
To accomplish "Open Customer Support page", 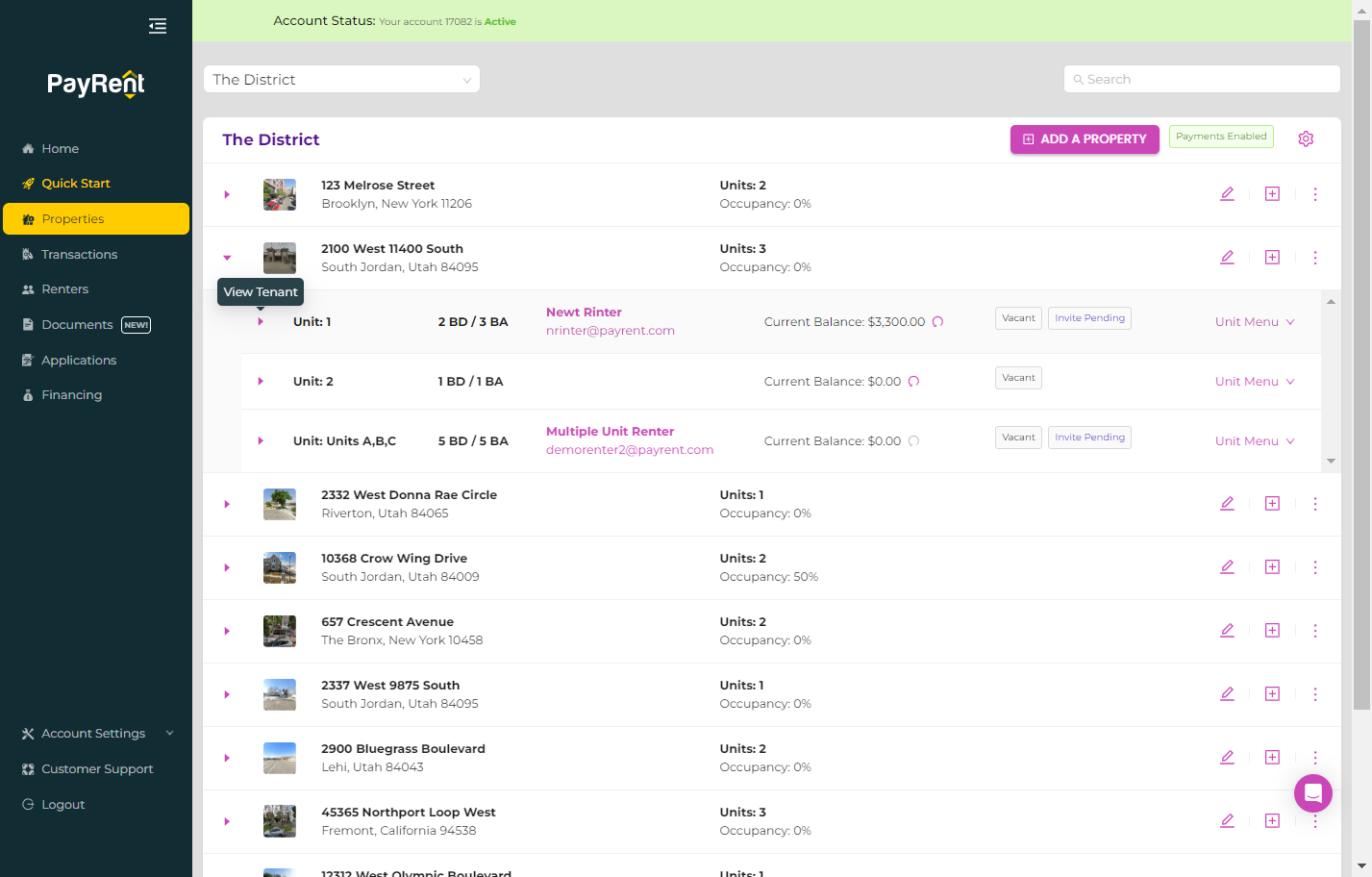I will [x=96, y=769].
